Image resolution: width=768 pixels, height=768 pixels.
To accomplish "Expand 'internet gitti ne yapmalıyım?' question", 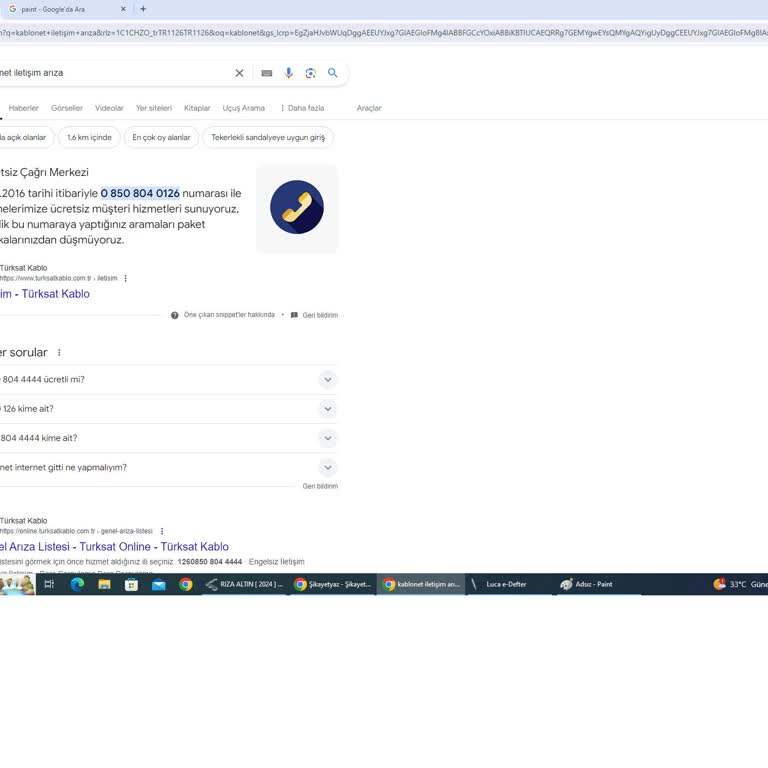I will click(168, 468).
